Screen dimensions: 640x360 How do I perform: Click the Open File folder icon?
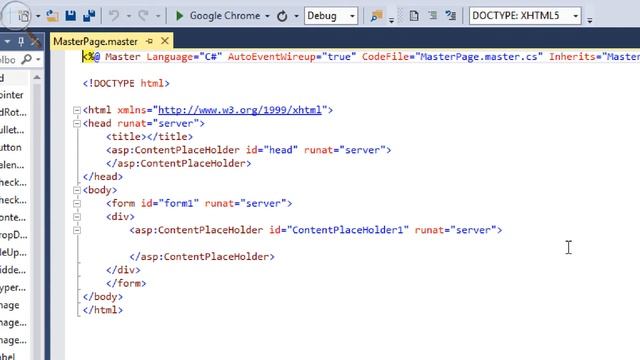pos(52,16)
